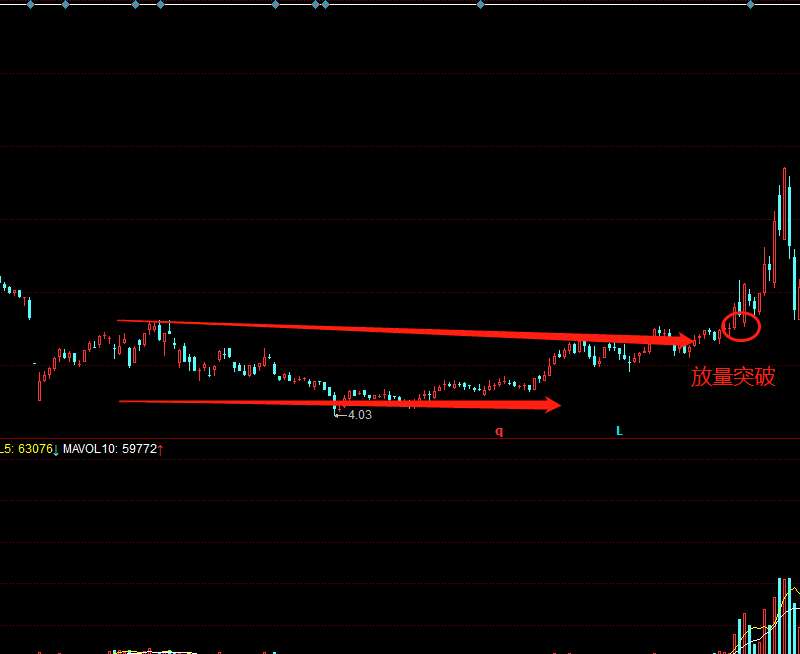Viewport: 800px width, 654px height.
Task: Click the cyan "L" event marker
Action: [619, 431]
